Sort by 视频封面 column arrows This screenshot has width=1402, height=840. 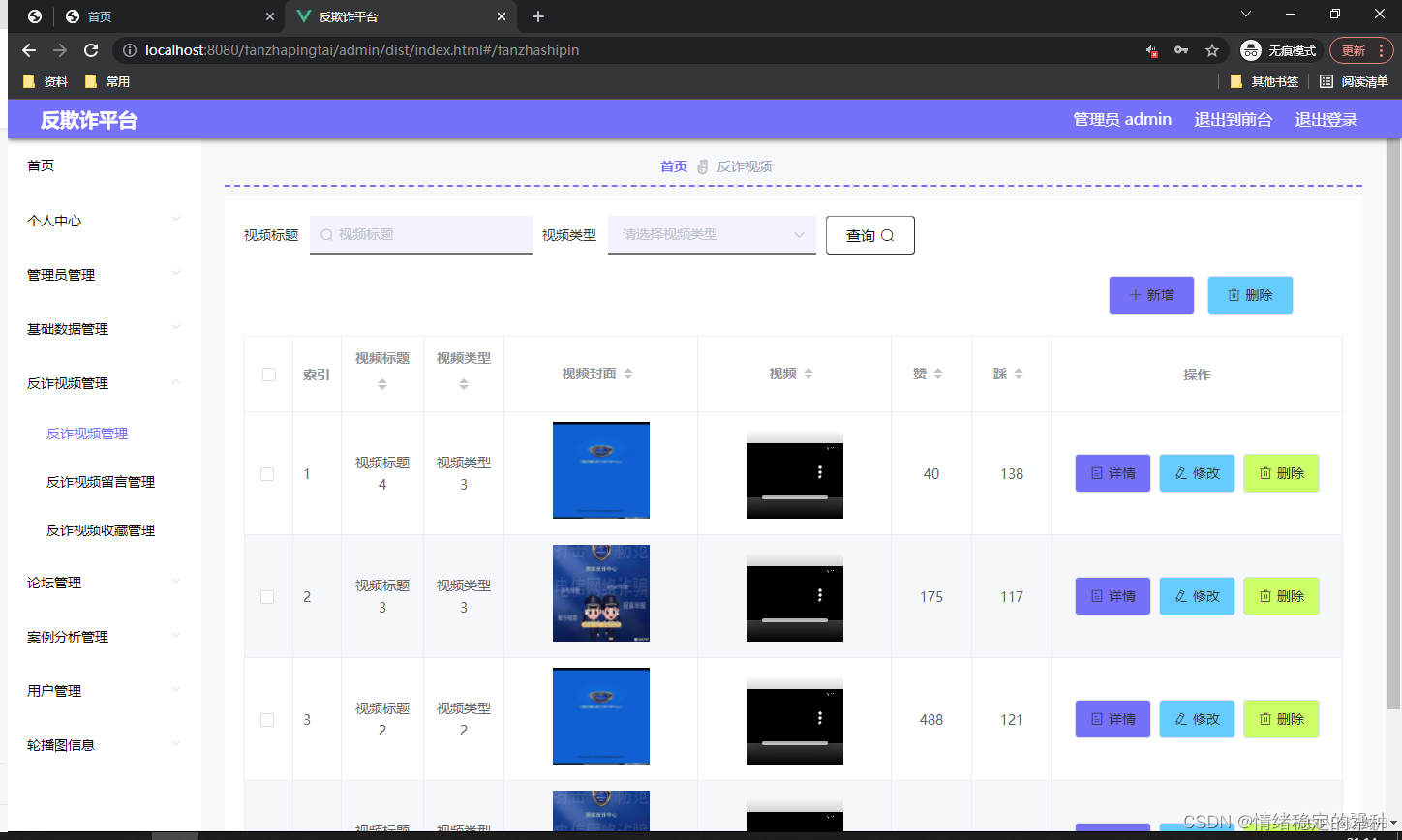(628, 375)
